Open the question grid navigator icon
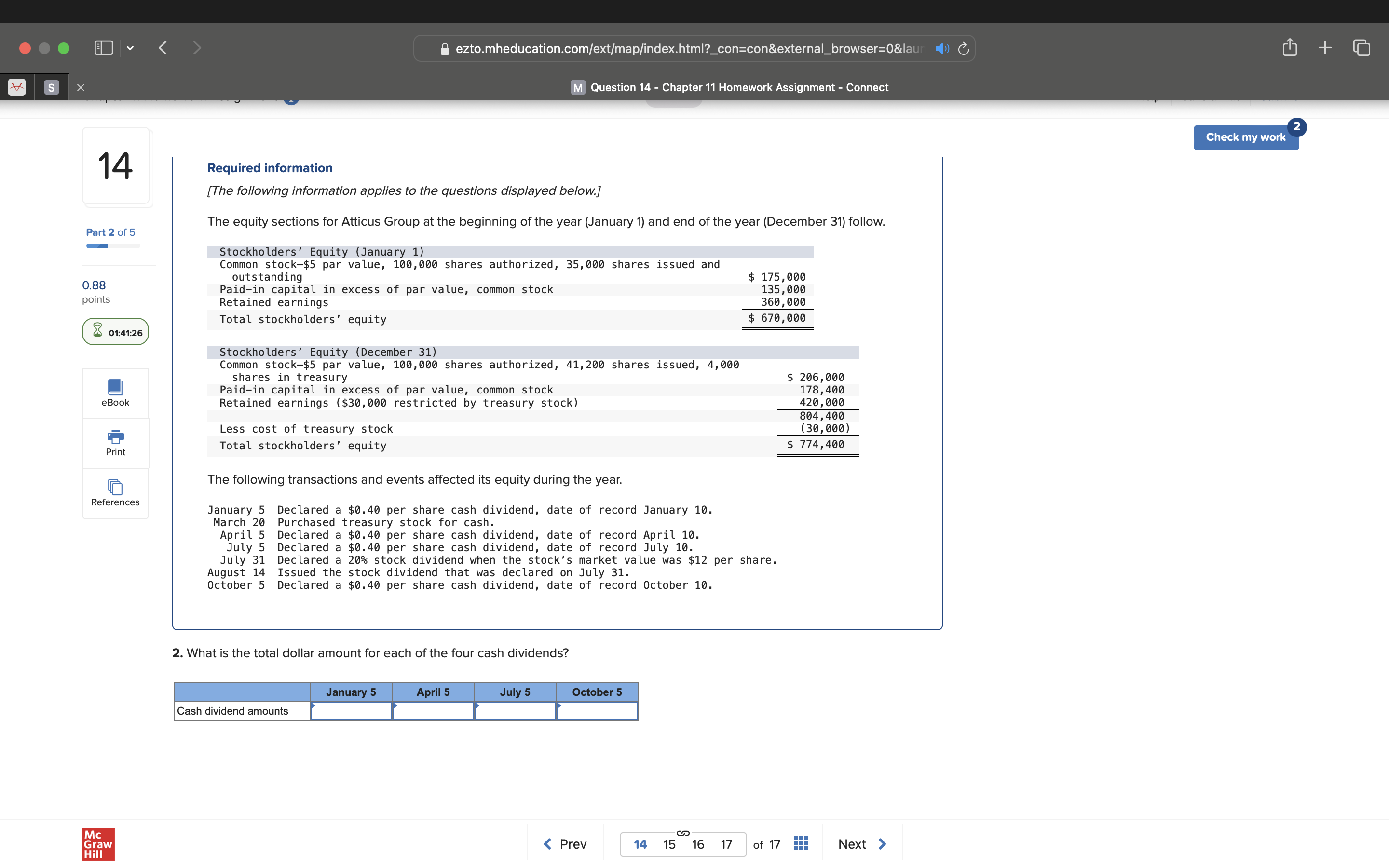Screen dimensions: 1389x868 pyautogui.click(x=801, y=843)
